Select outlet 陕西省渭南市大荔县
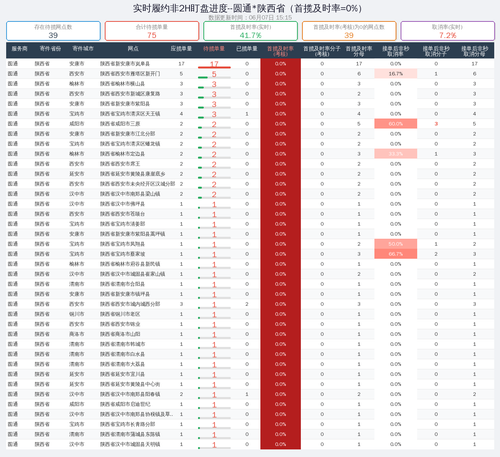The image size is (500, 457). click(x=122, y=364)
